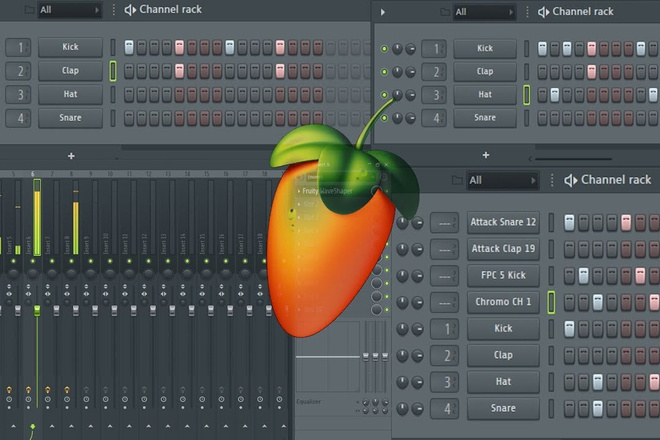Mute Kick via green LED in top-right rack

(x=384, y=49)
